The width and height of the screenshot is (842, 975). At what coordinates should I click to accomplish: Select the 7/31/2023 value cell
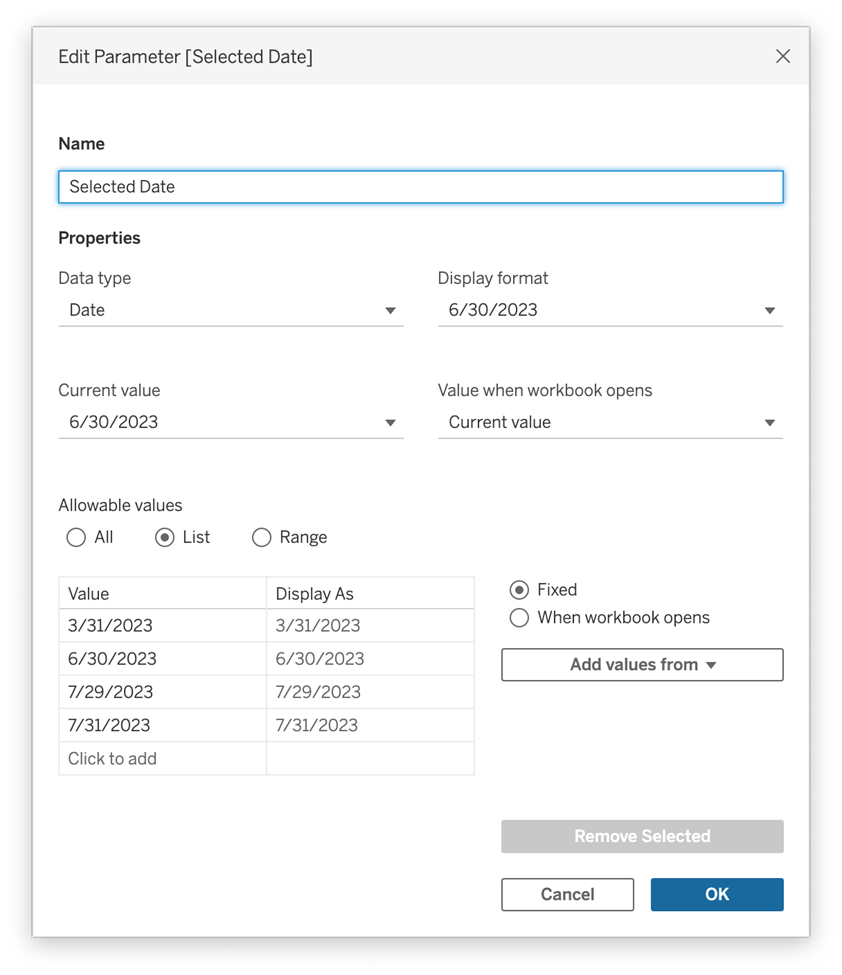tap(163, 725)
